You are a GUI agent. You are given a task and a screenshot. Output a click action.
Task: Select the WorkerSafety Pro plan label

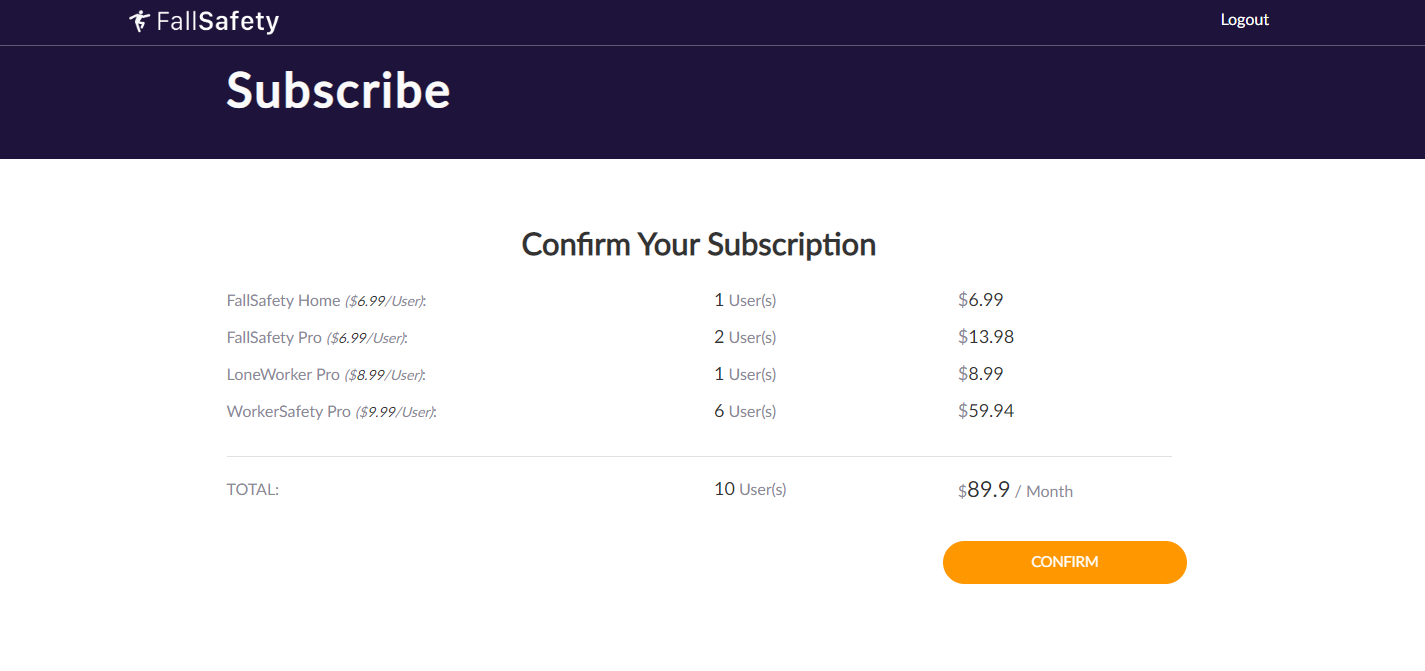point(289,411)
